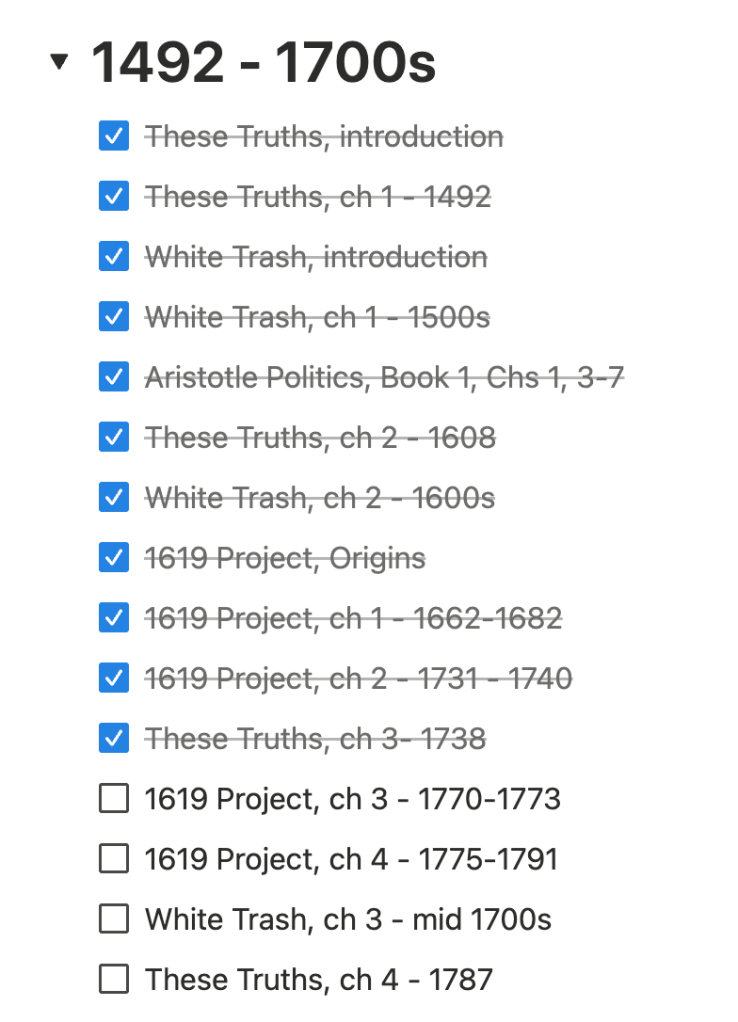Check These Truths, ch 4 - 1787
The width and height of the screenshot is (738, 1022).
(114, 979)
